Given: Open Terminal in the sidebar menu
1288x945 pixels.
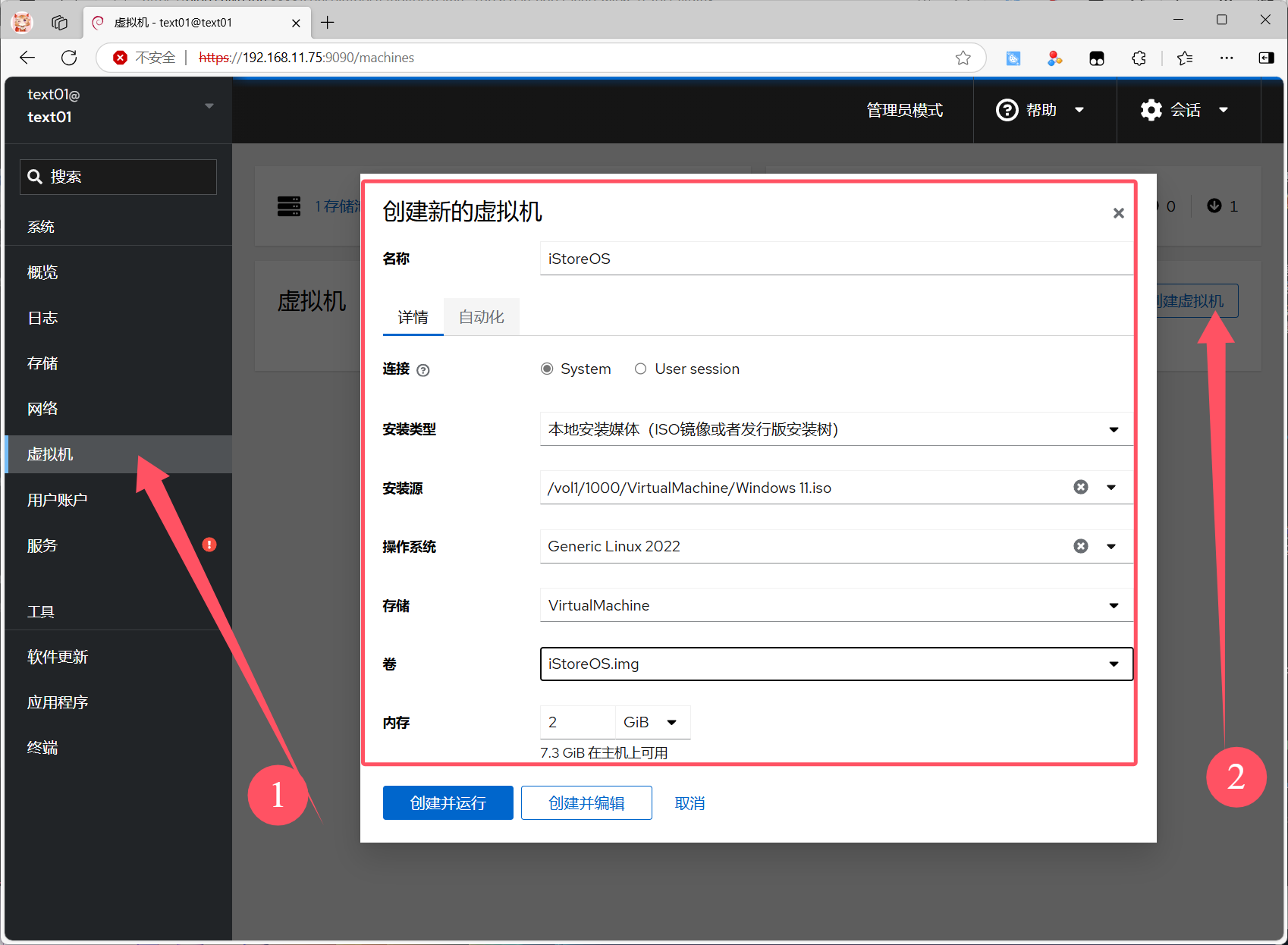Looking at the screenshot, I should [42, 748].
